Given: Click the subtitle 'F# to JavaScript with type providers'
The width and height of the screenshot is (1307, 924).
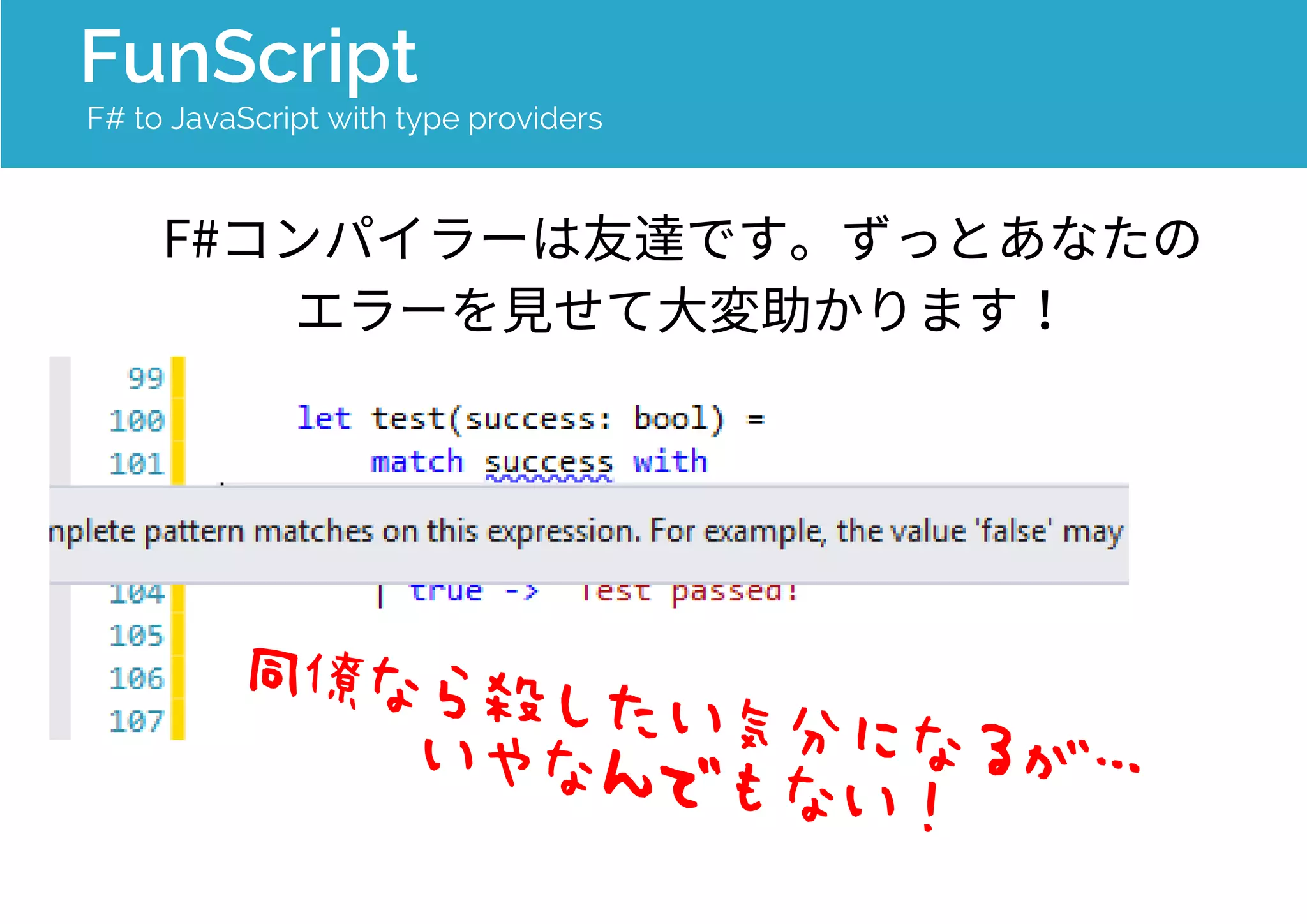Looking at the screenshot, I should click(345, 119).
